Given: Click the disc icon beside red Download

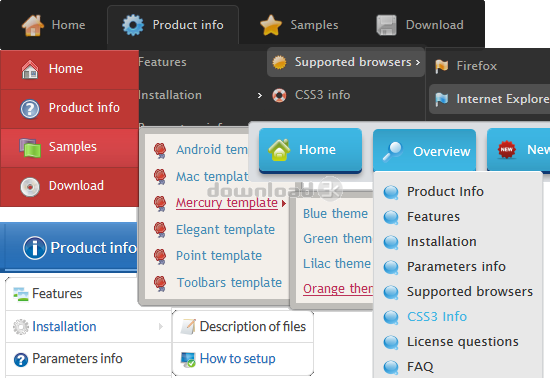Looking at the screenshot, I should click(30, 187).
